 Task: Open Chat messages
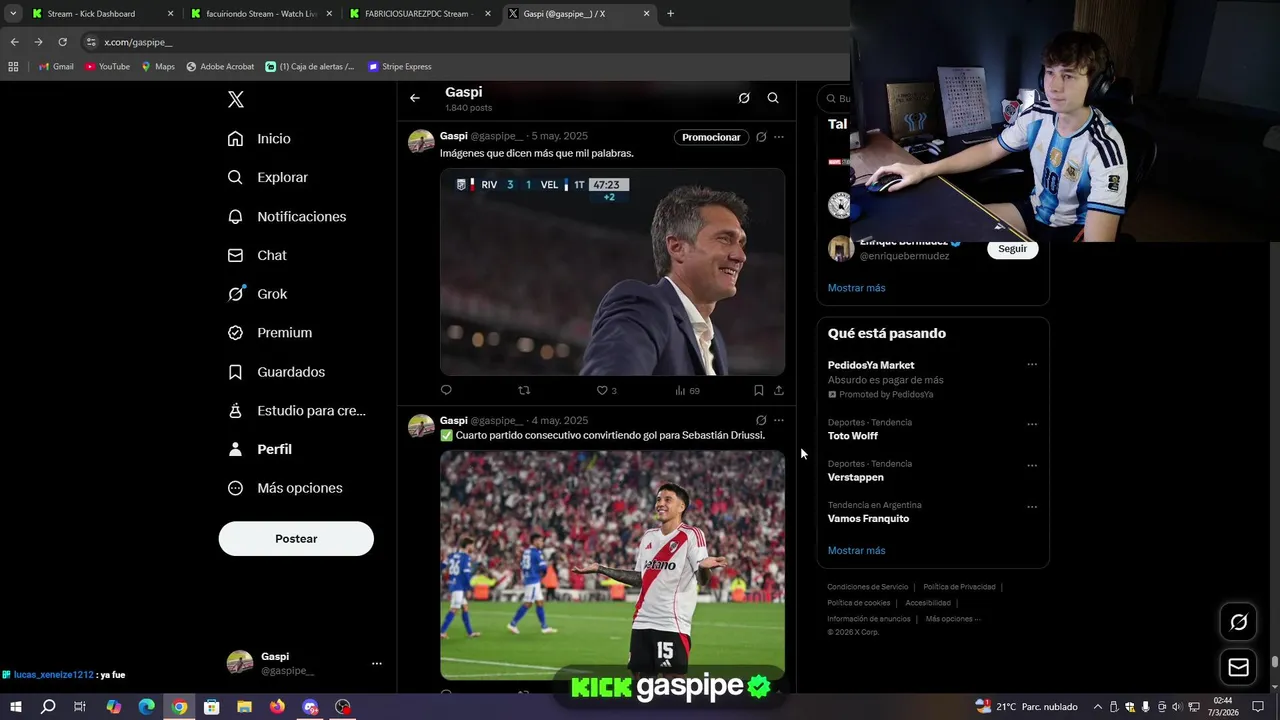pos(257,255)
